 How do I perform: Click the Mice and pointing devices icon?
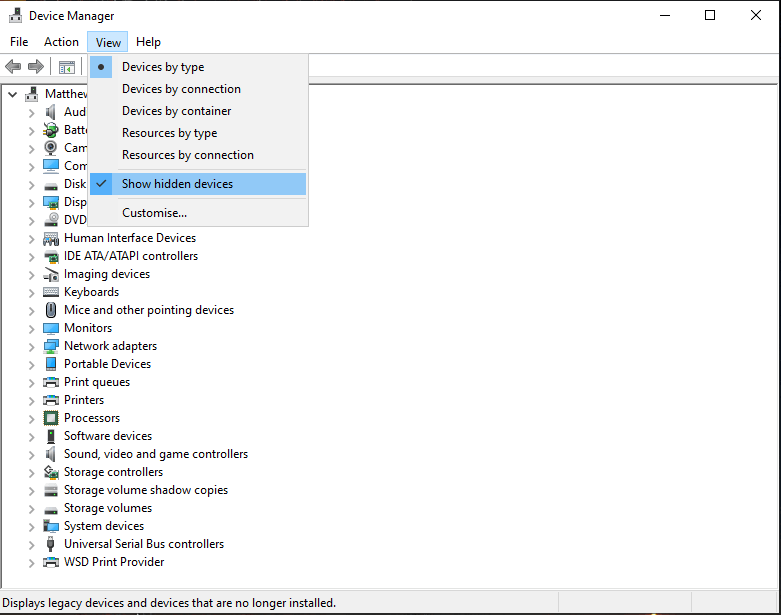51,310
